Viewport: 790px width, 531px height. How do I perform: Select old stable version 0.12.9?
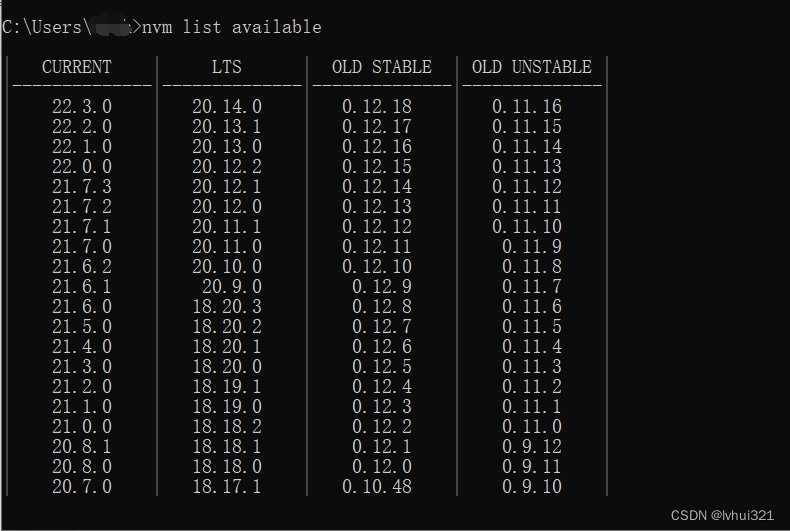382,286
